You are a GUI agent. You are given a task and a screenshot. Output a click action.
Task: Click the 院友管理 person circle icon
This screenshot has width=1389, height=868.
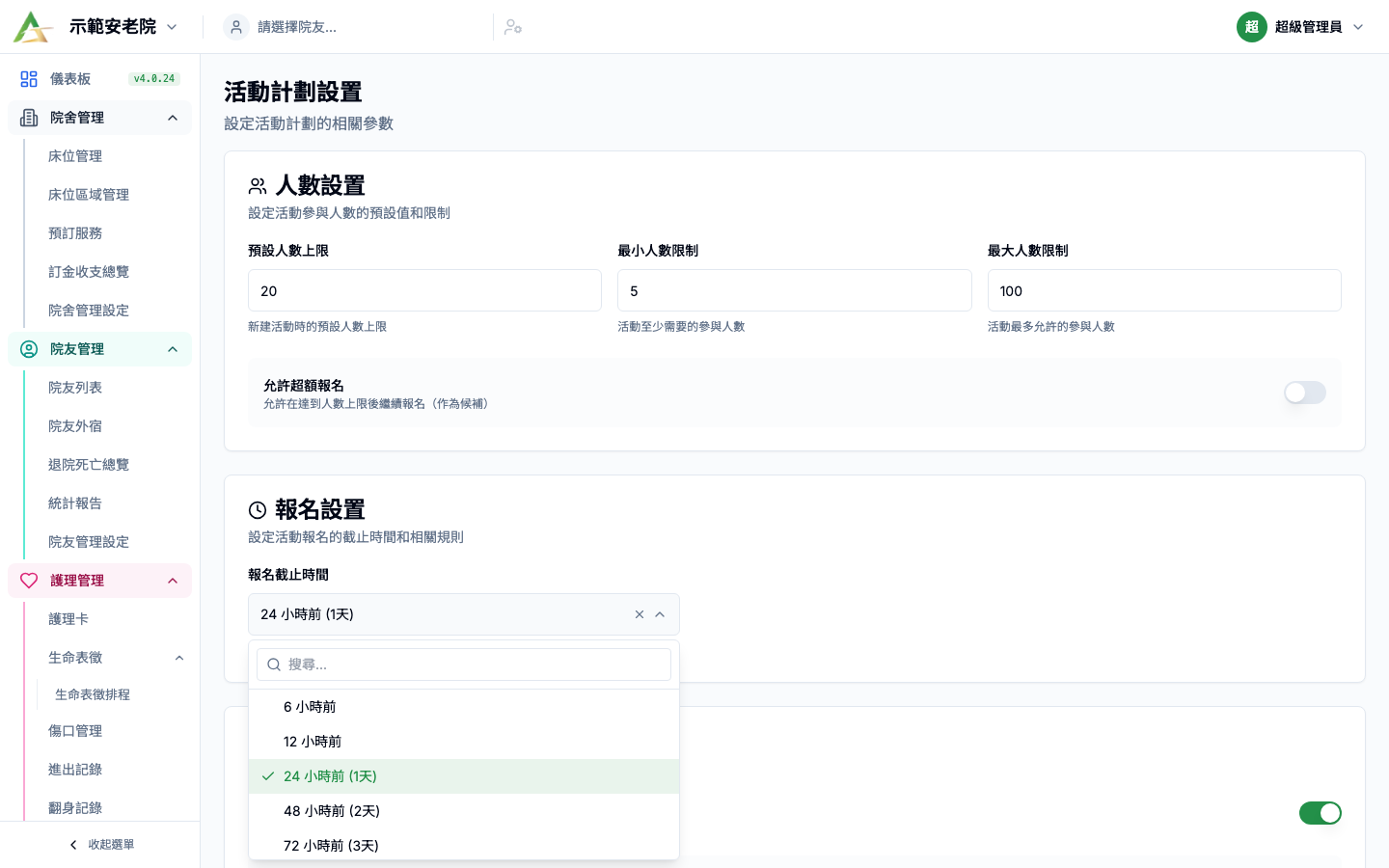click(29, 349)
